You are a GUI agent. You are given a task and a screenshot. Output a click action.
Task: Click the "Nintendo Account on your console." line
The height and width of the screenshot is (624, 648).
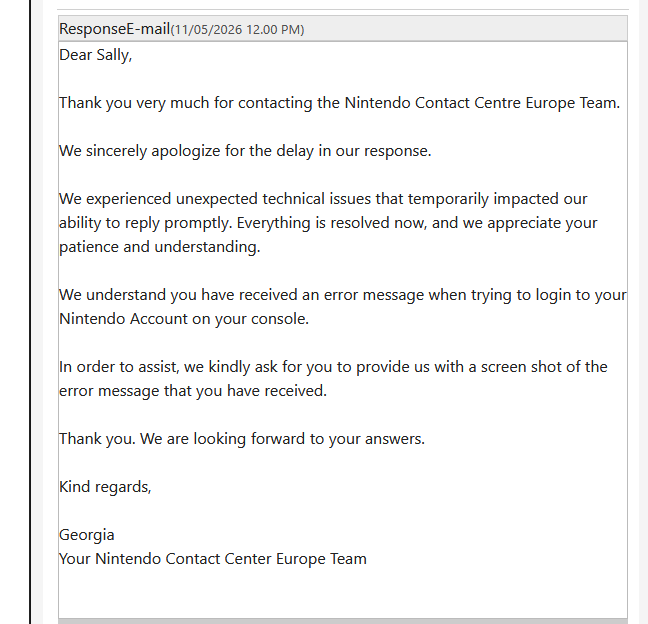click(x=184, y=319)
